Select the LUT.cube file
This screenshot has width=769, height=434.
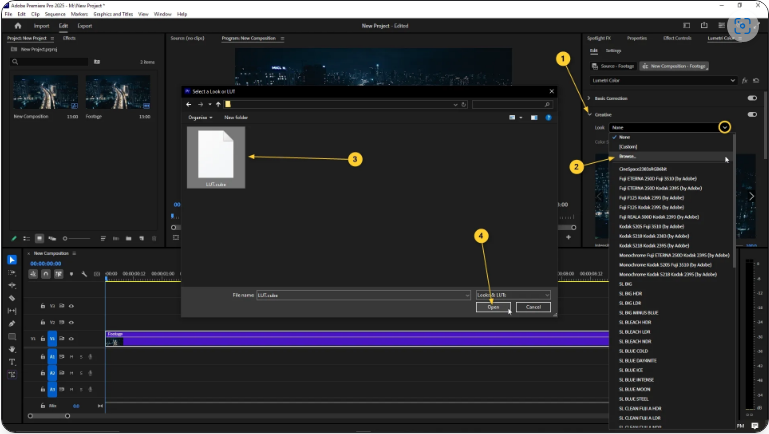pyautogui.click(x=216, y=157)
